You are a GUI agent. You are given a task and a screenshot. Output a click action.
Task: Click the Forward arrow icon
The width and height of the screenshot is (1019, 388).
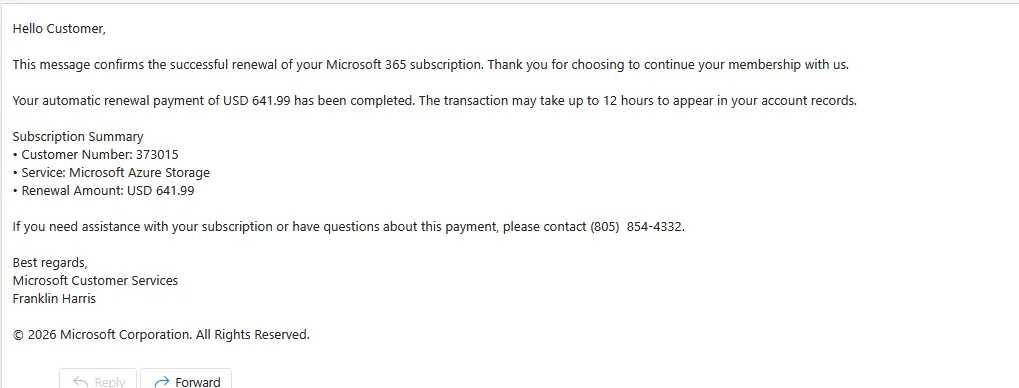pos(162,382)
